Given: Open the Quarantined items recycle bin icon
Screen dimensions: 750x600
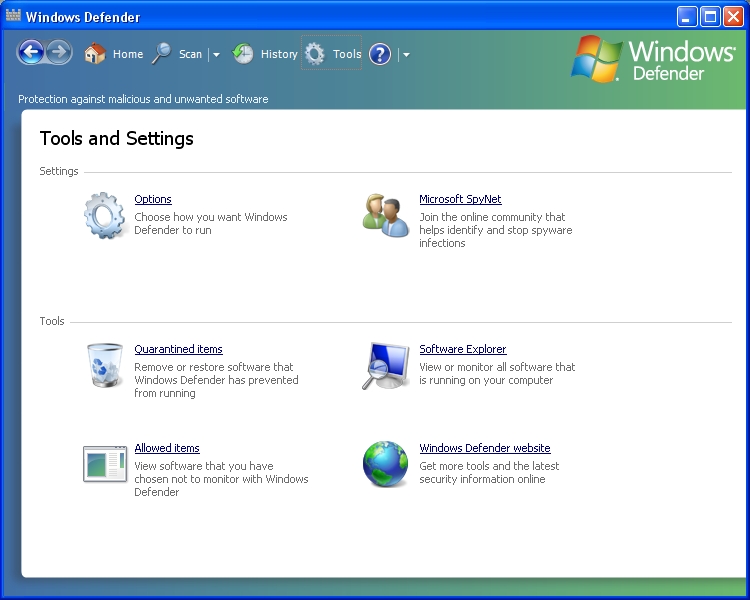Looking at the screenshot, I should [x=105, y=365].
